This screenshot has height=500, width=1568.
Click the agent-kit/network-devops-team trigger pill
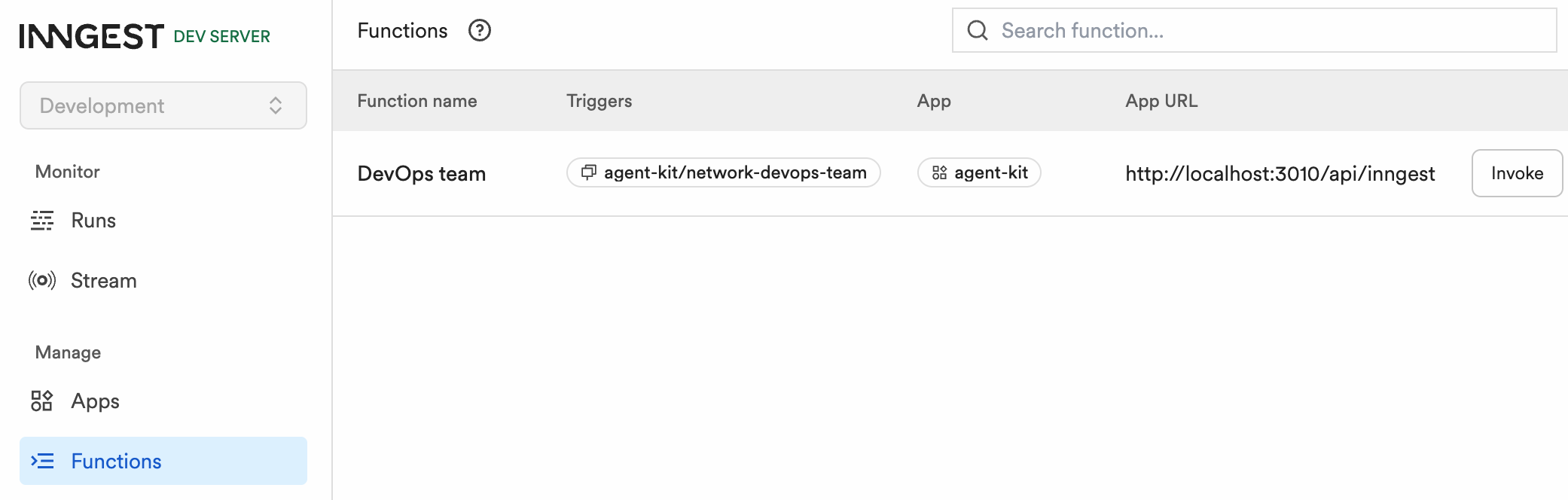[x=724, y=172]
